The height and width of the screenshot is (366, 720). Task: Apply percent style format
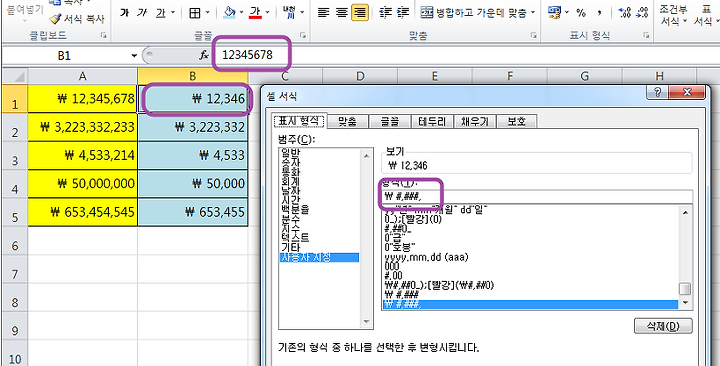click(x=581, y=13)
